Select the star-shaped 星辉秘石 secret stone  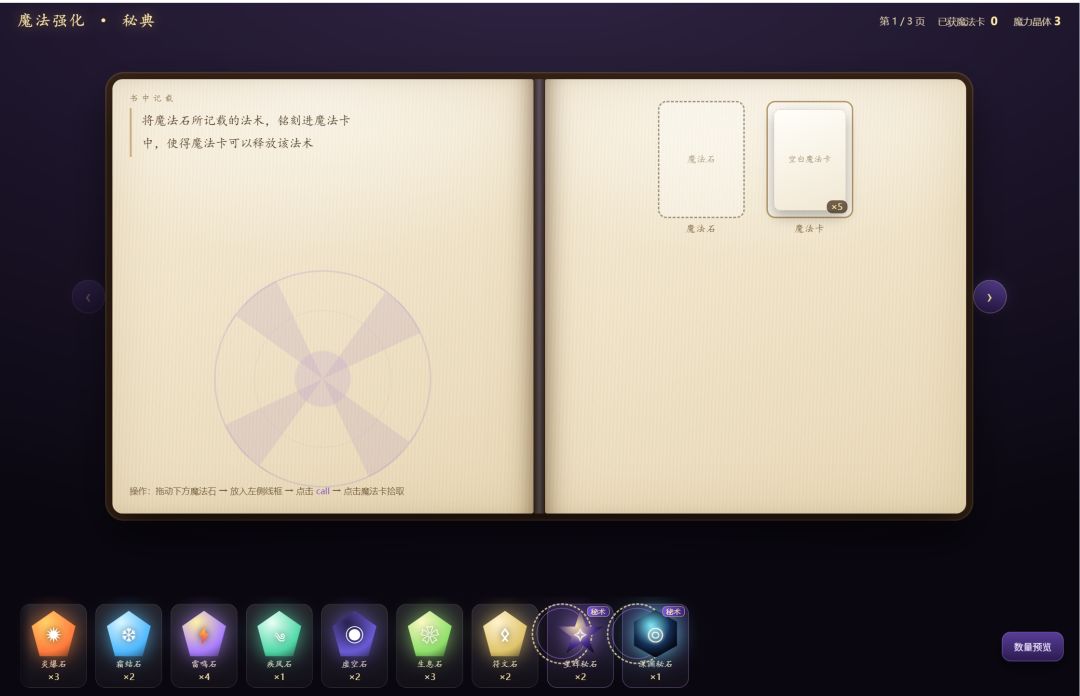[580, 645]
